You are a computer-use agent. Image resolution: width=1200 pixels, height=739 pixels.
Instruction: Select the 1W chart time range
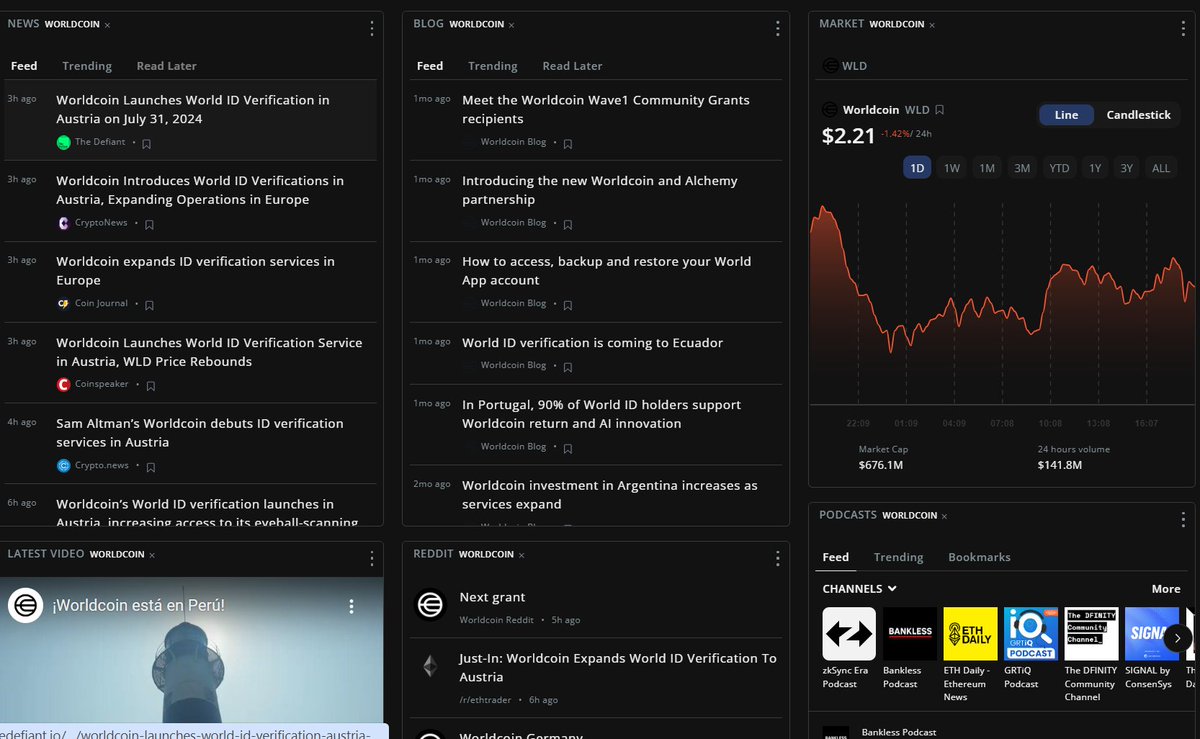[952, 168]
